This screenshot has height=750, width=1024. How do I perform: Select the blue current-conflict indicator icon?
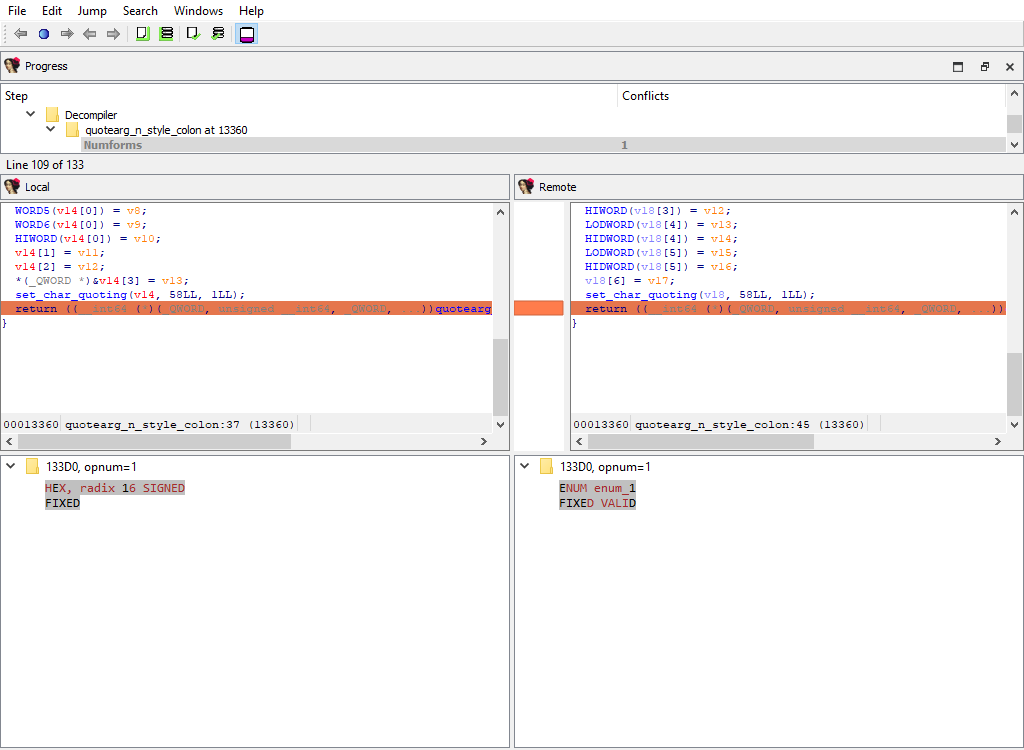coord(42,33)
